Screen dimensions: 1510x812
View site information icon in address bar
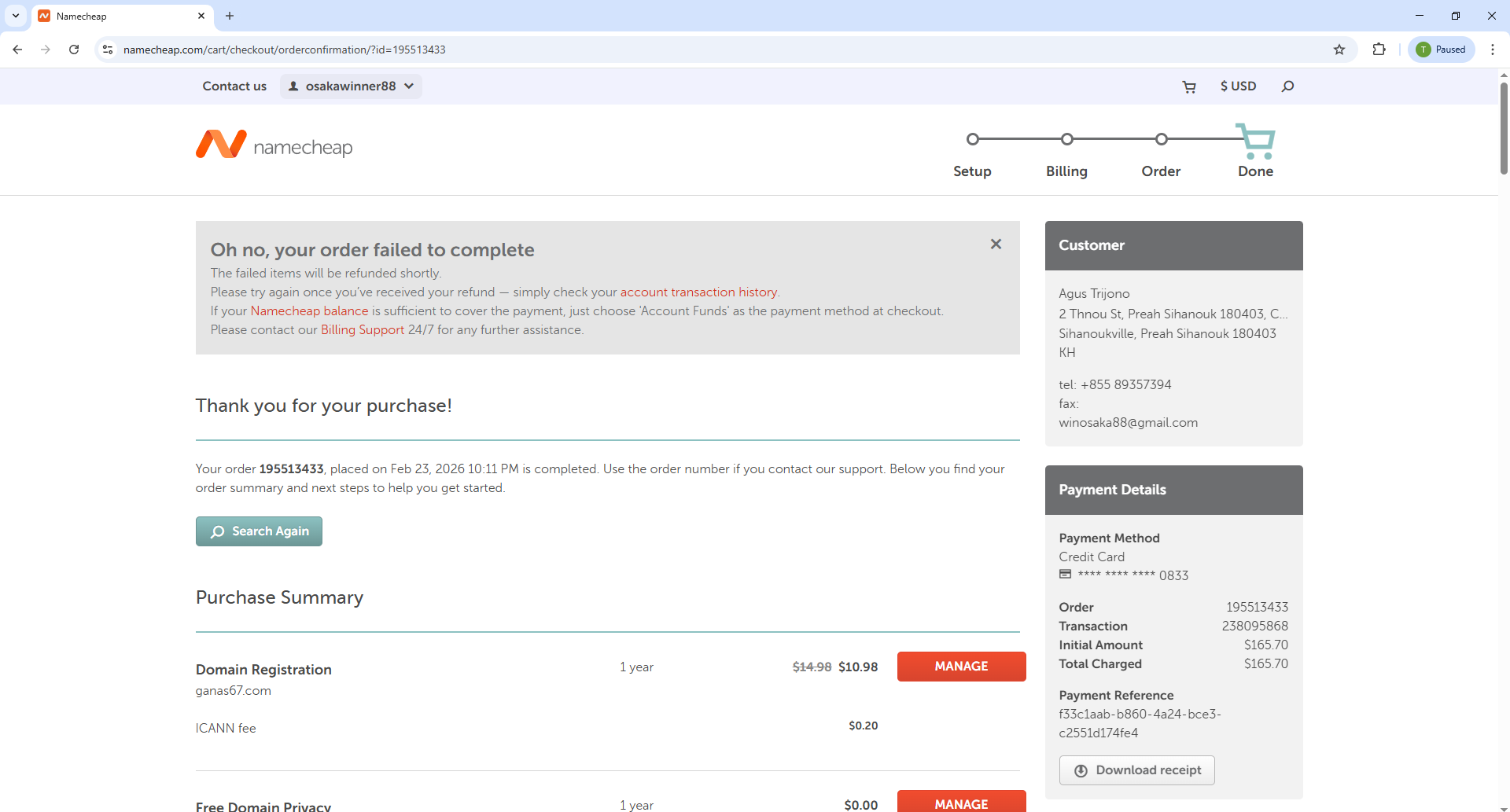(108, 50)
